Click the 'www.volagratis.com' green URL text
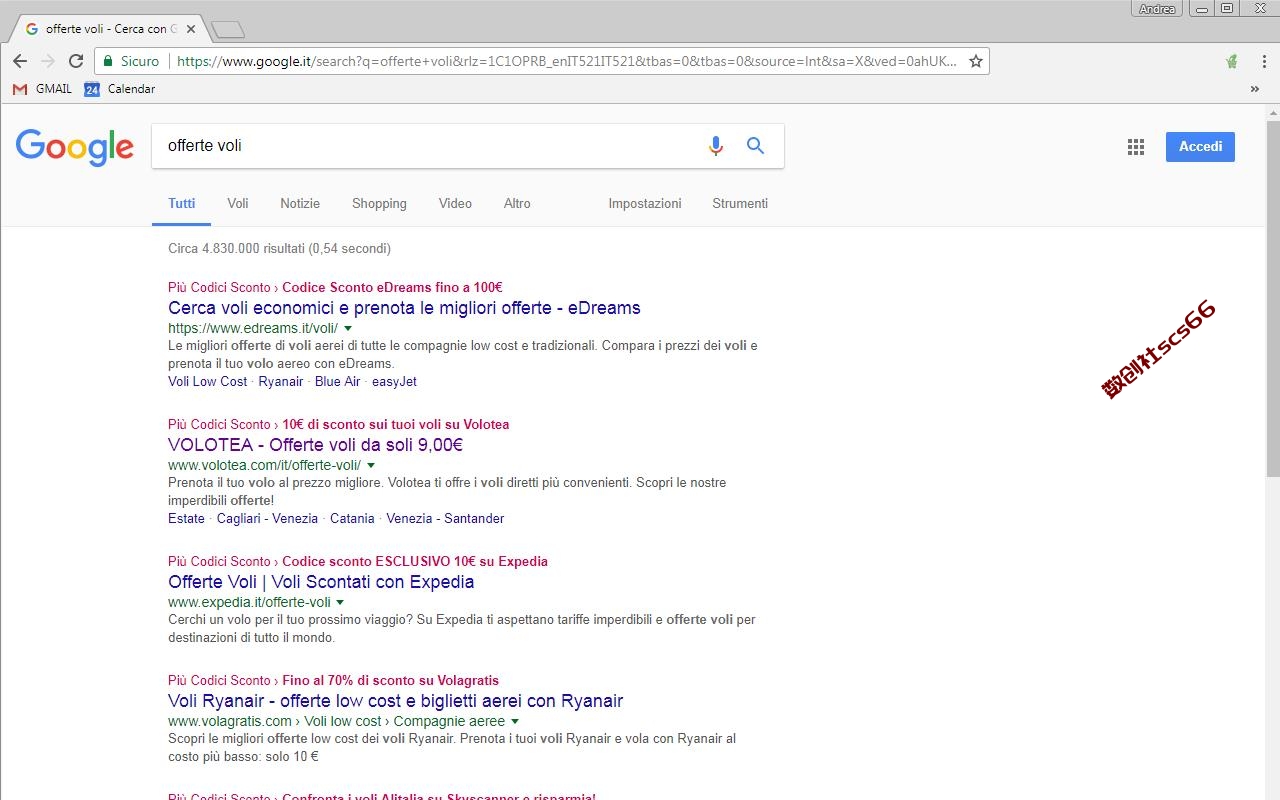This screenshot has width=1280, height=800. [x=230, y=721]
